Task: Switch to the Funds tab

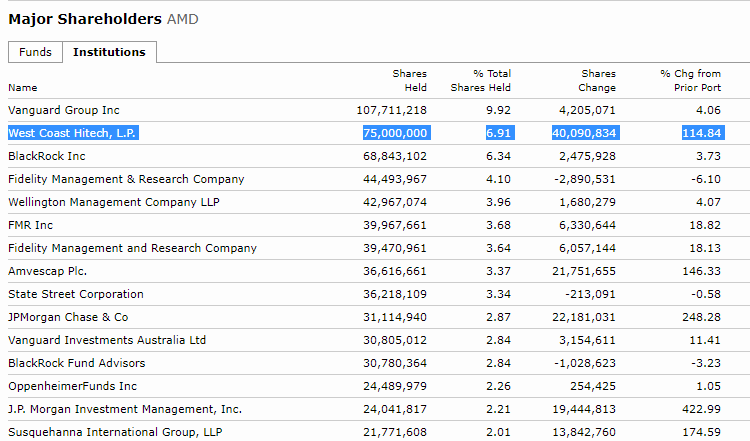Action: coord(35,52)
